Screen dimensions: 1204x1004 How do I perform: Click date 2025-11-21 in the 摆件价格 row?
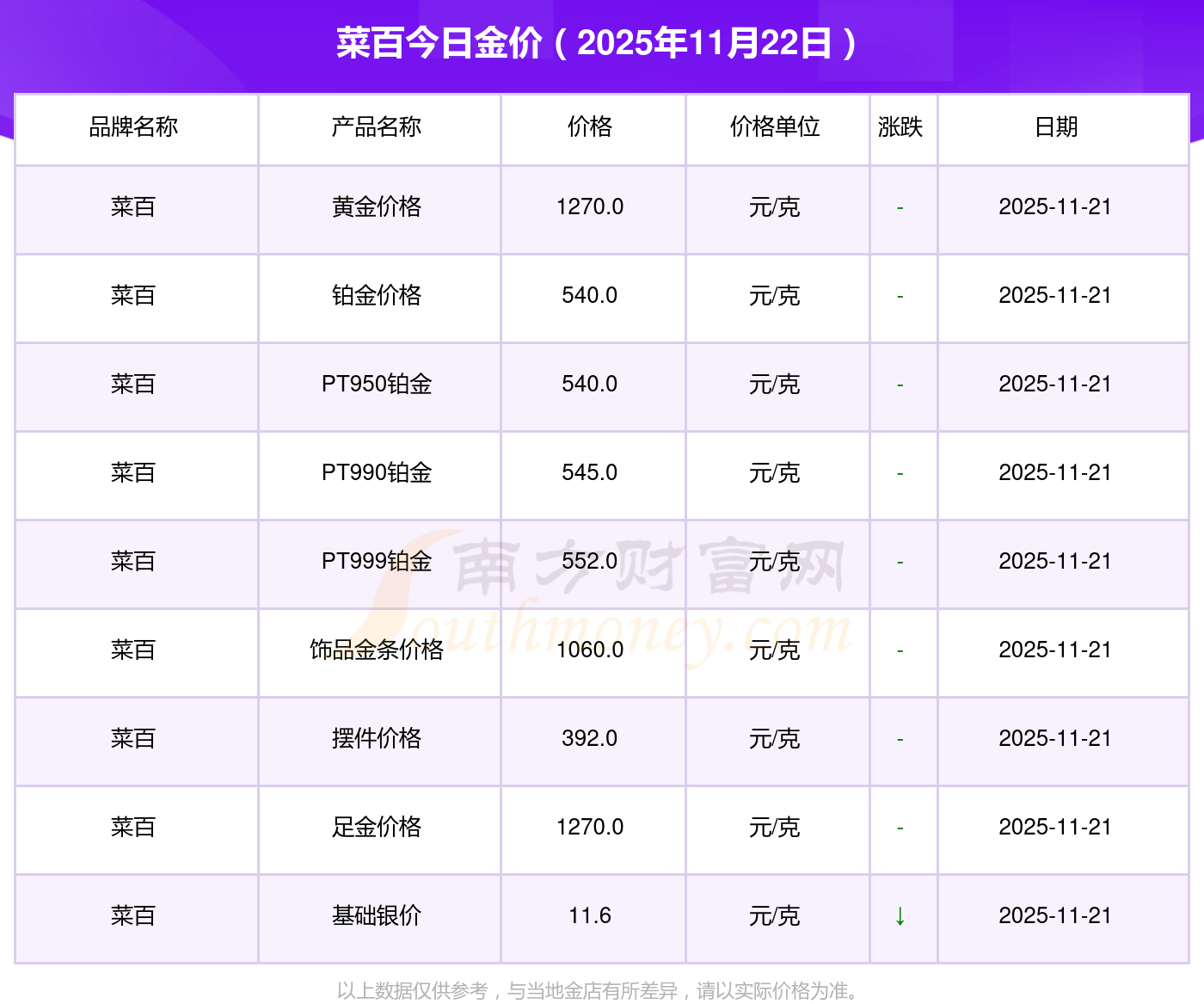(x=1055, y=739)
